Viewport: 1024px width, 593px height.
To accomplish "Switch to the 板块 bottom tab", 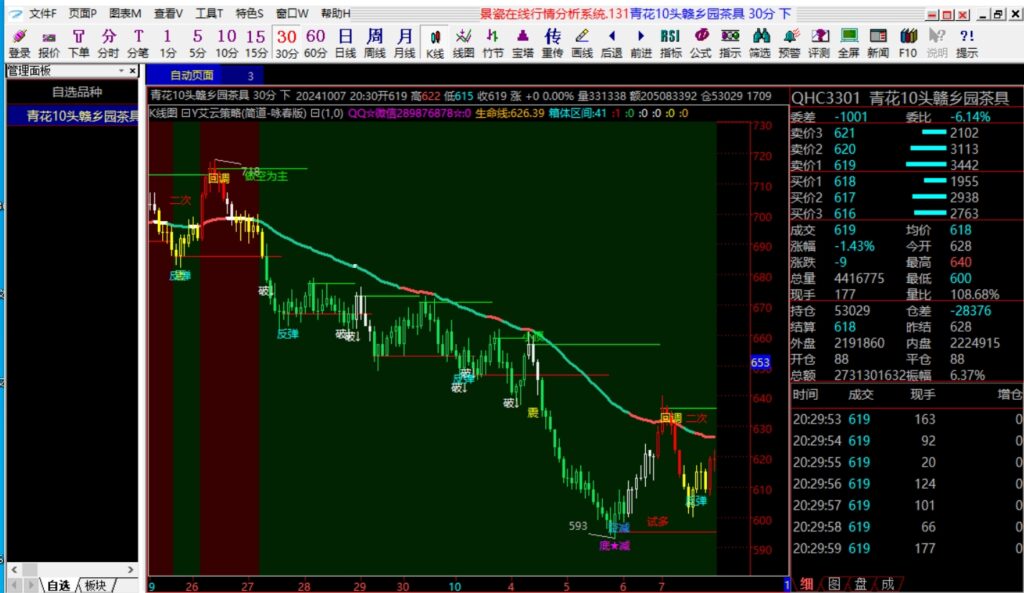I will coord(96,585).
